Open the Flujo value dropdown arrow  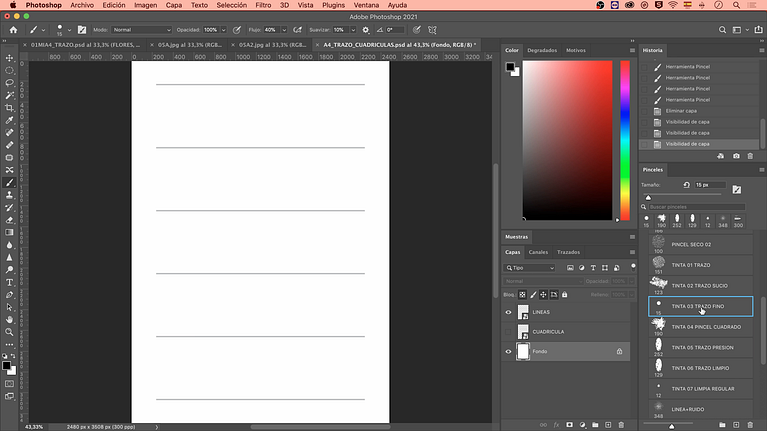[284, 30]
